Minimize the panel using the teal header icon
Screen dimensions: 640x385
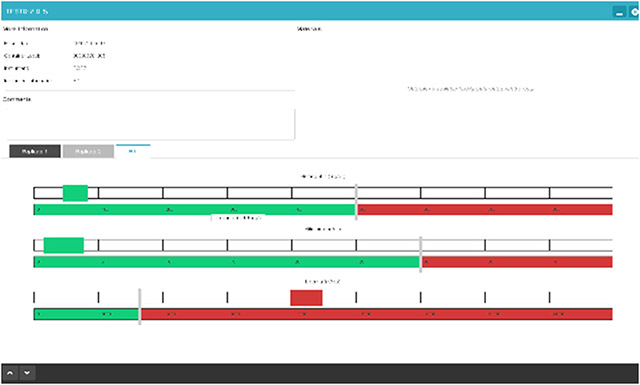click(x=619, y=12)
